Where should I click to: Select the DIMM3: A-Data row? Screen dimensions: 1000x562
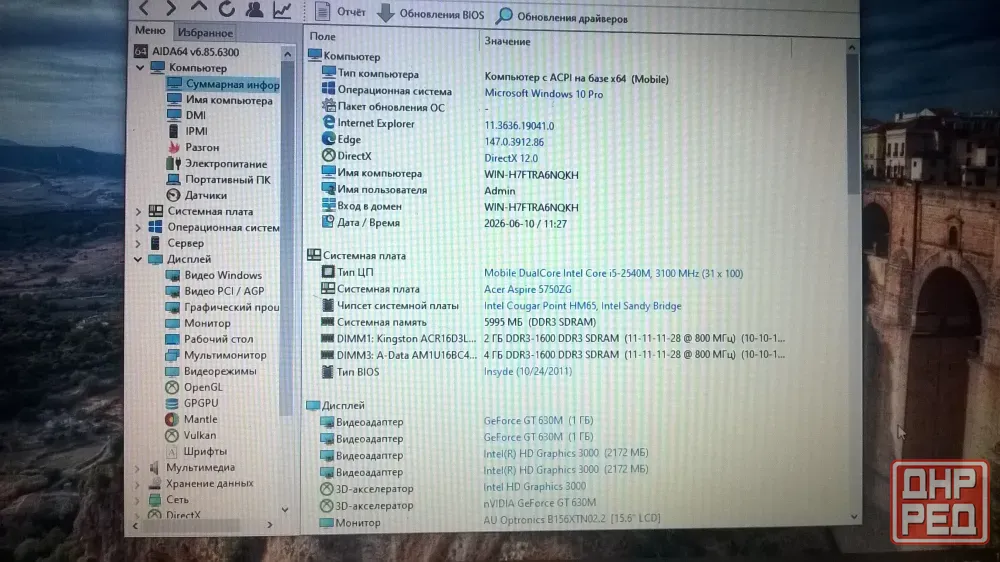point(553,355)
